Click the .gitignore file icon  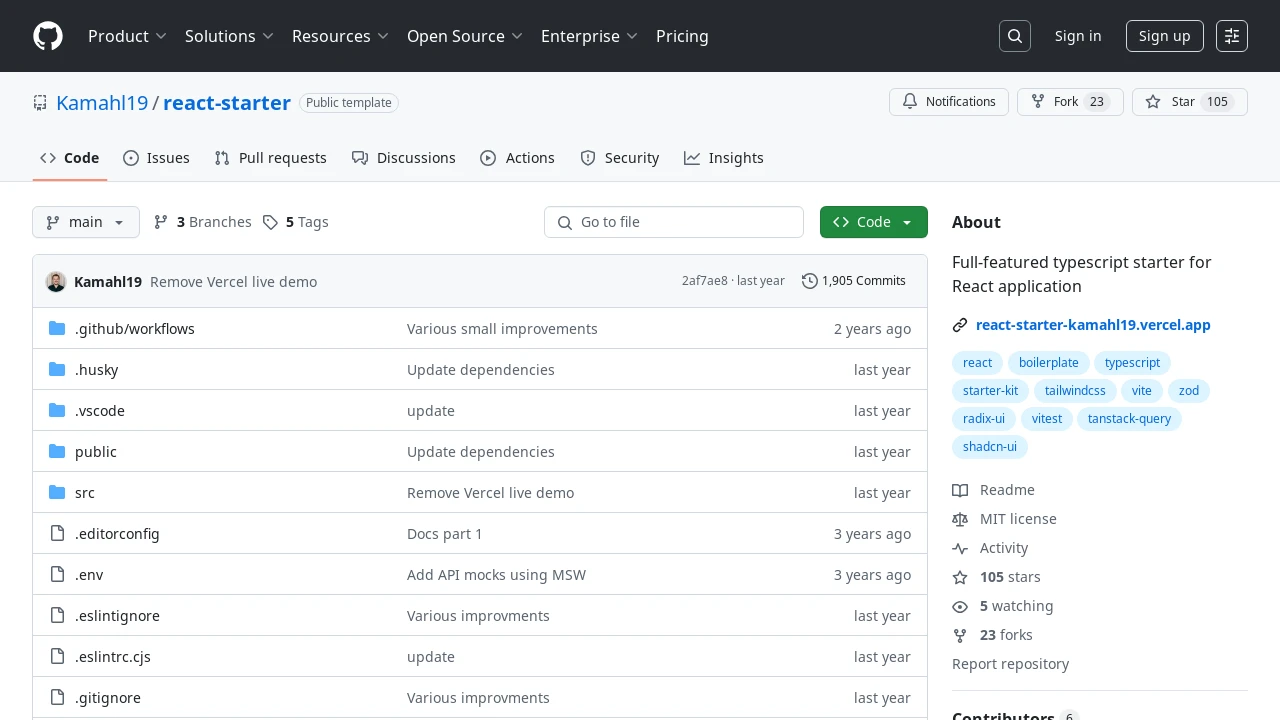57,698
